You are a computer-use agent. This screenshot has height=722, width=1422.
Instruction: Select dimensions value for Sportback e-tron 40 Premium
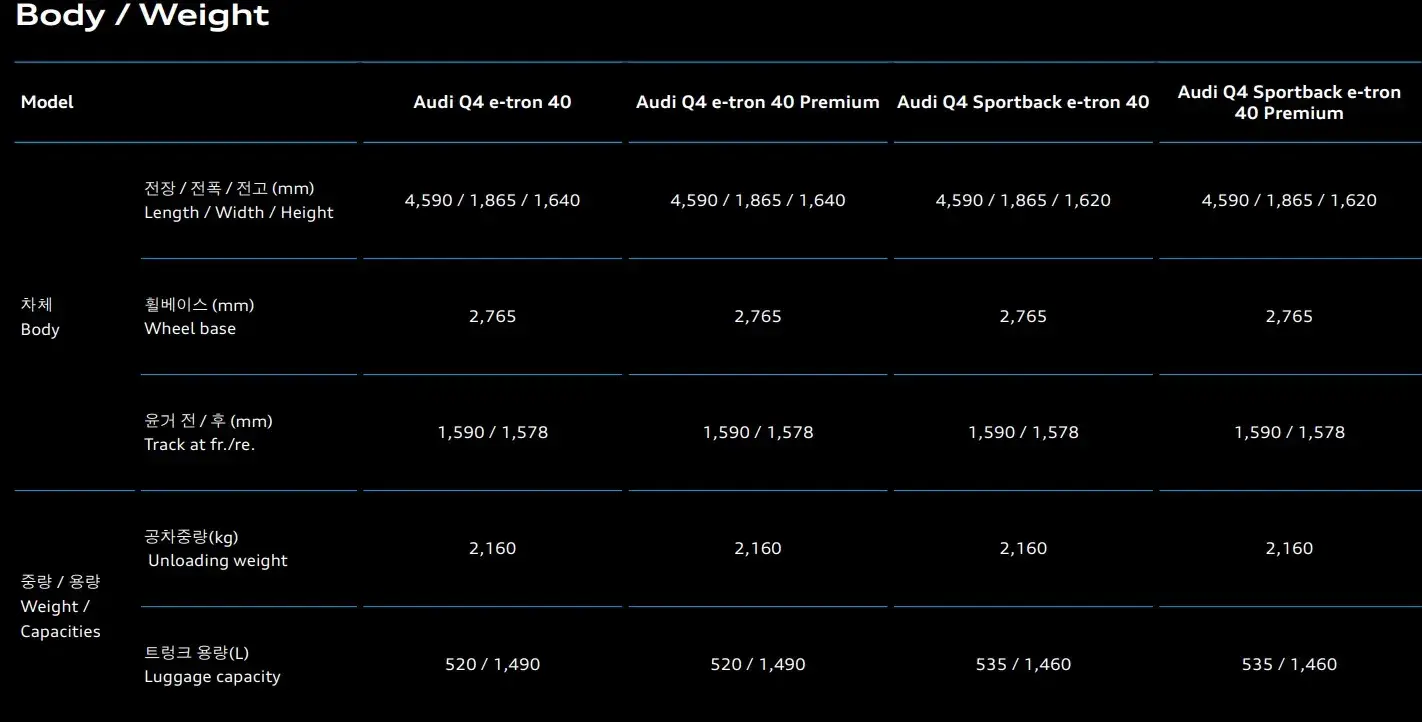tap(1289, 200)
